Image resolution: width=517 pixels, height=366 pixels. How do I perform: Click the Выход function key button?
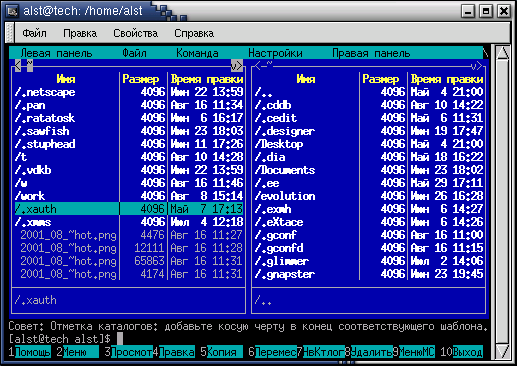[468, 352]
